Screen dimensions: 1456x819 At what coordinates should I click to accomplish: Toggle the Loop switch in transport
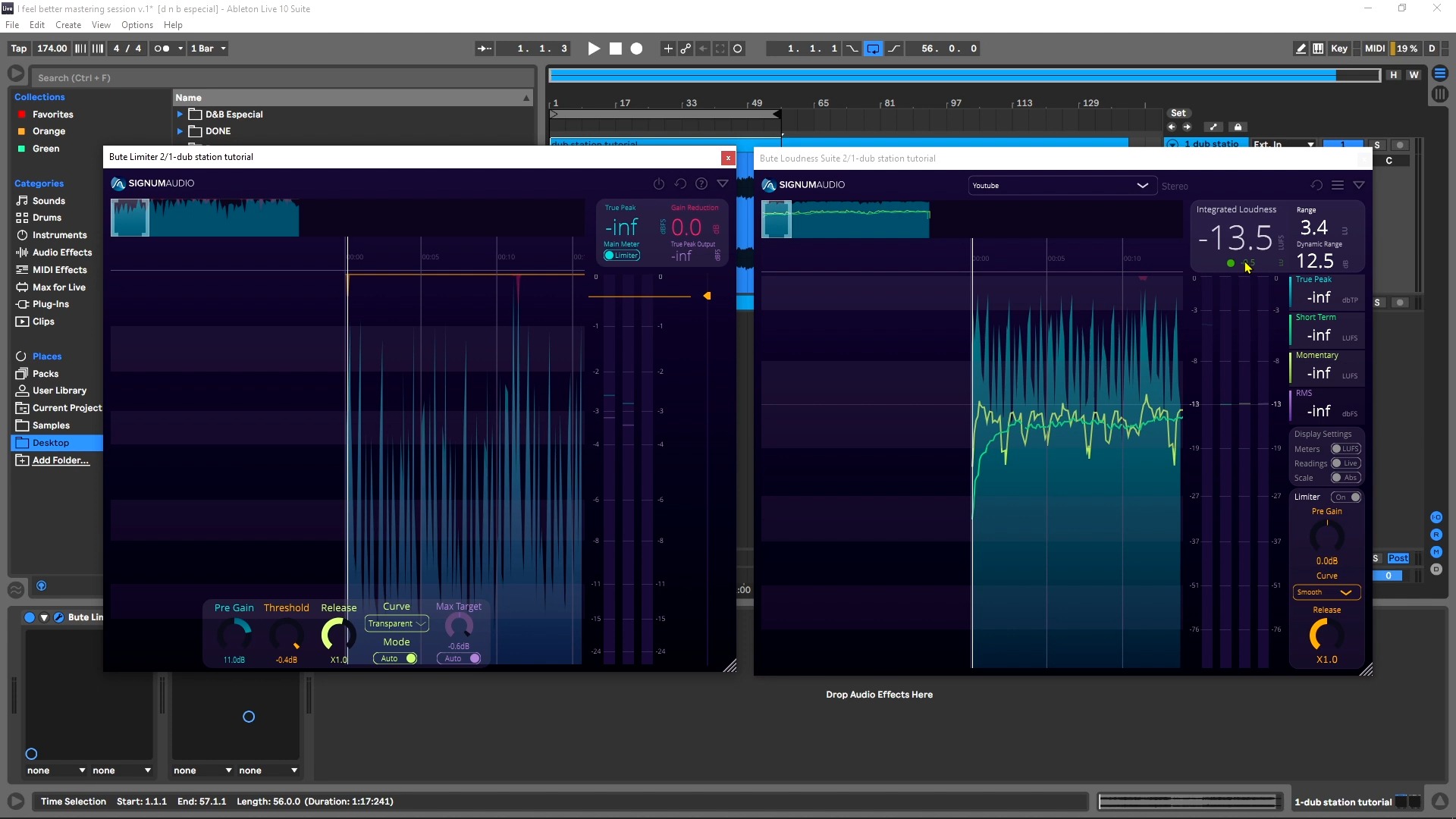[874, 49]
